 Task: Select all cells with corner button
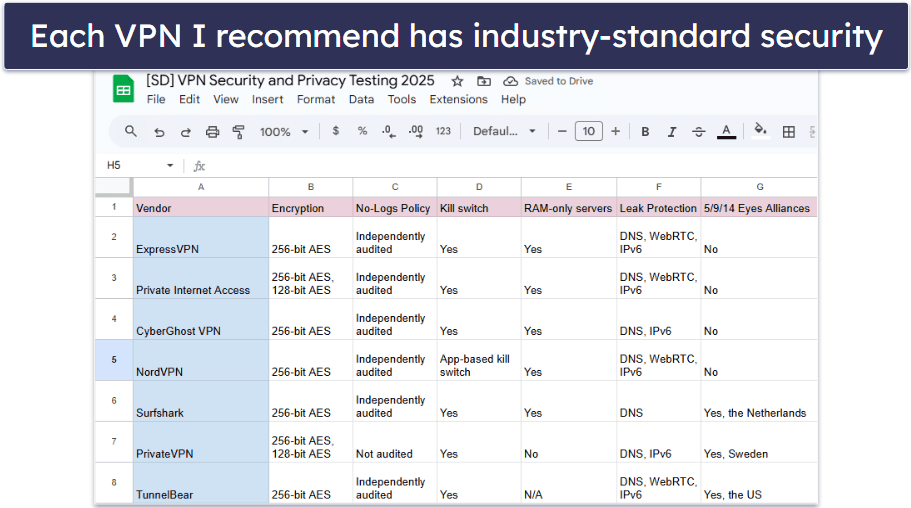pyautogui.click(x=113, y=187)
